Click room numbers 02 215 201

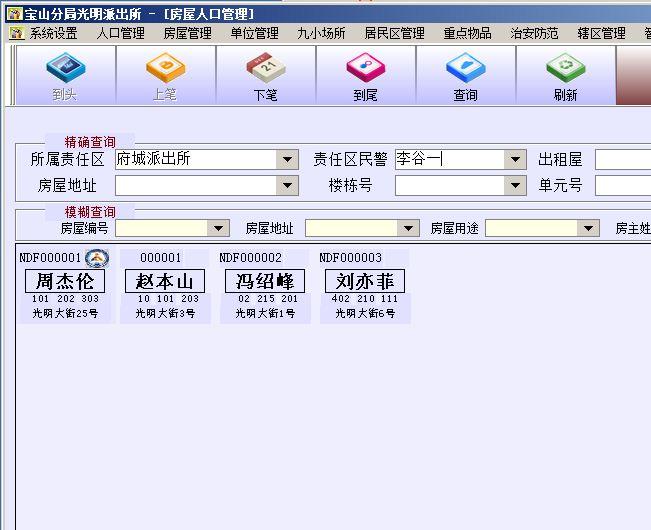pyautogui.click(x=268, y=298)
